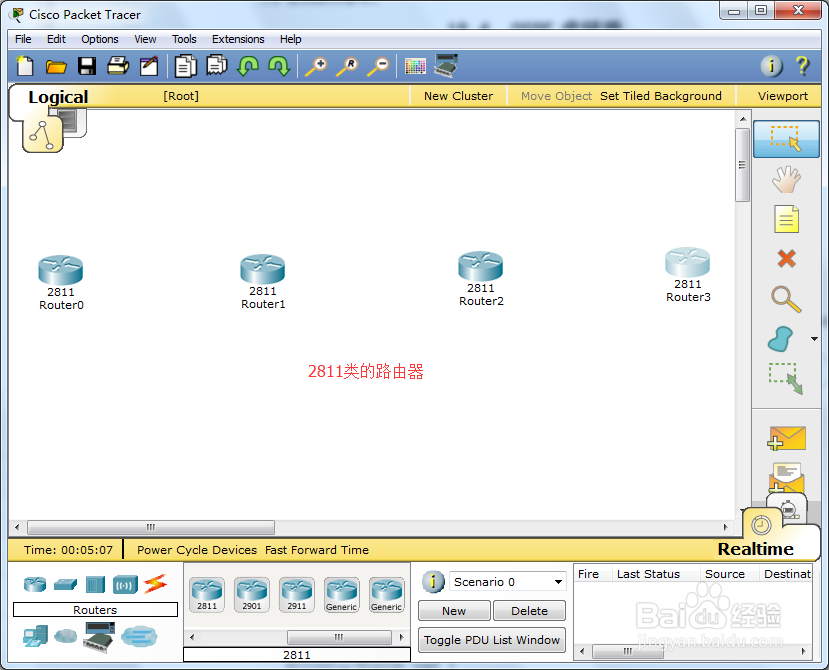Select the Wireless Devices category icon
Image resolution: width=829 pixels, height=670 pixels.
point(125,585)
